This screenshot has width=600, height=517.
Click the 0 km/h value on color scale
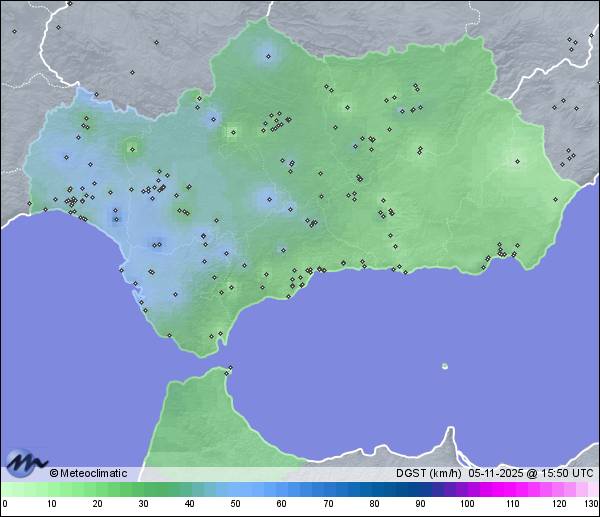click(4, 503)
